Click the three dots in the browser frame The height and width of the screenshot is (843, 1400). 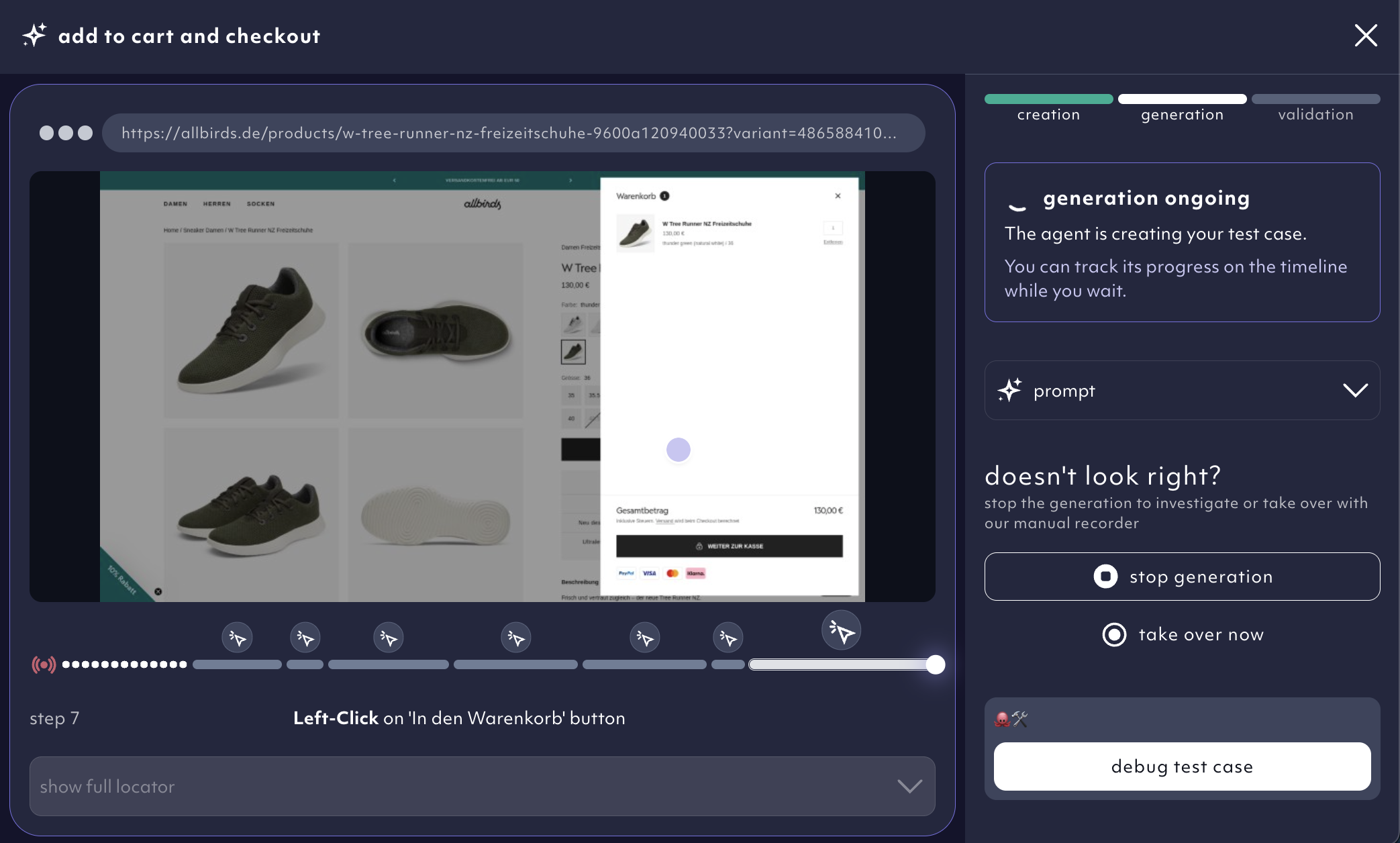point(66,133)
